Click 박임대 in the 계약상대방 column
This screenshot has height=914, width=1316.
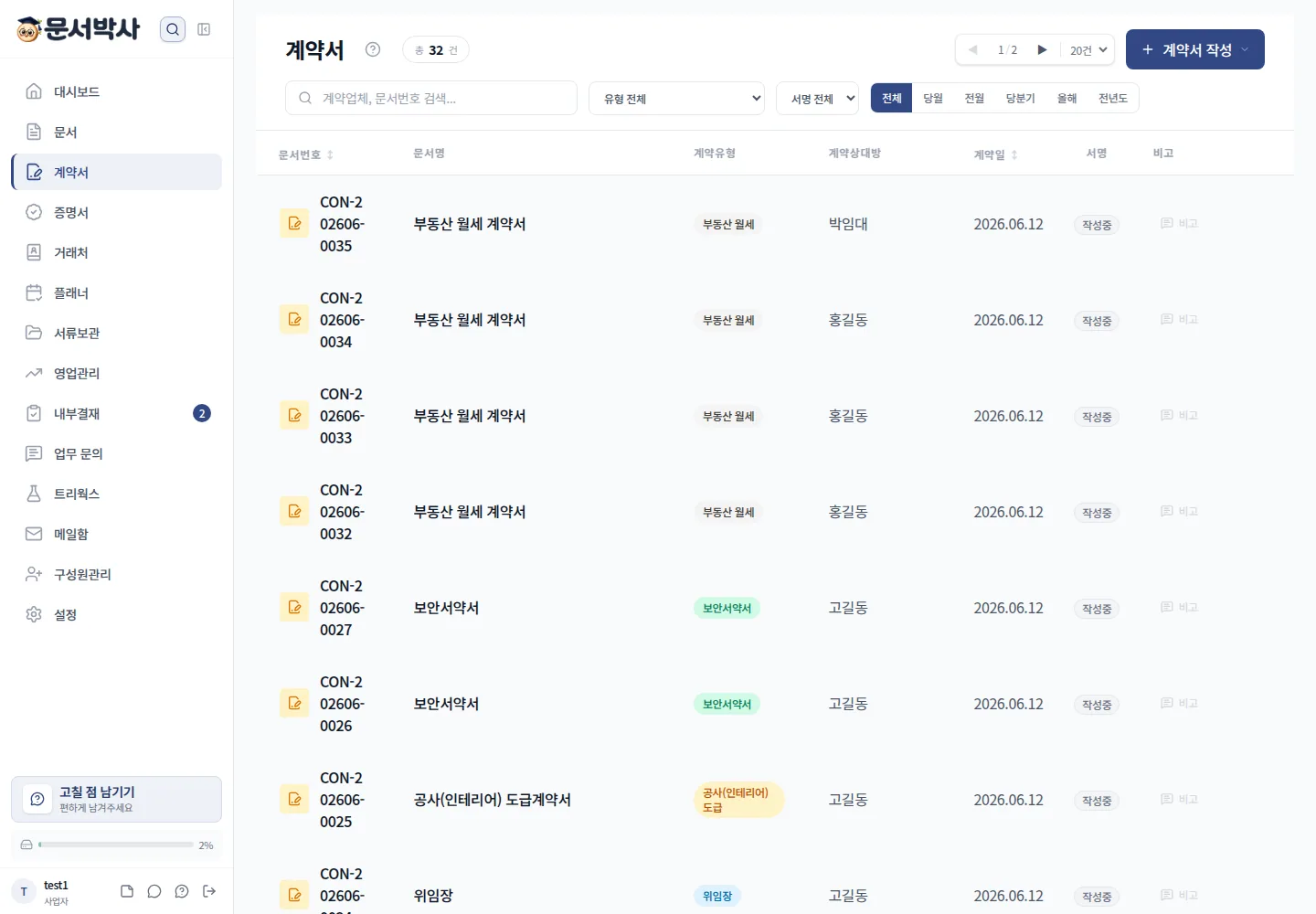click(848, 224)
